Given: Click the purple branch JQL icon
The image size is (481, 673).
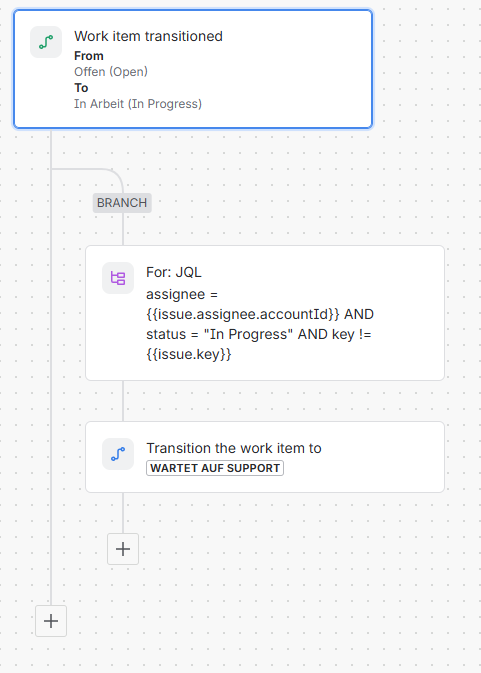Looking at the screenshot, I should click(x=118, y=278).
